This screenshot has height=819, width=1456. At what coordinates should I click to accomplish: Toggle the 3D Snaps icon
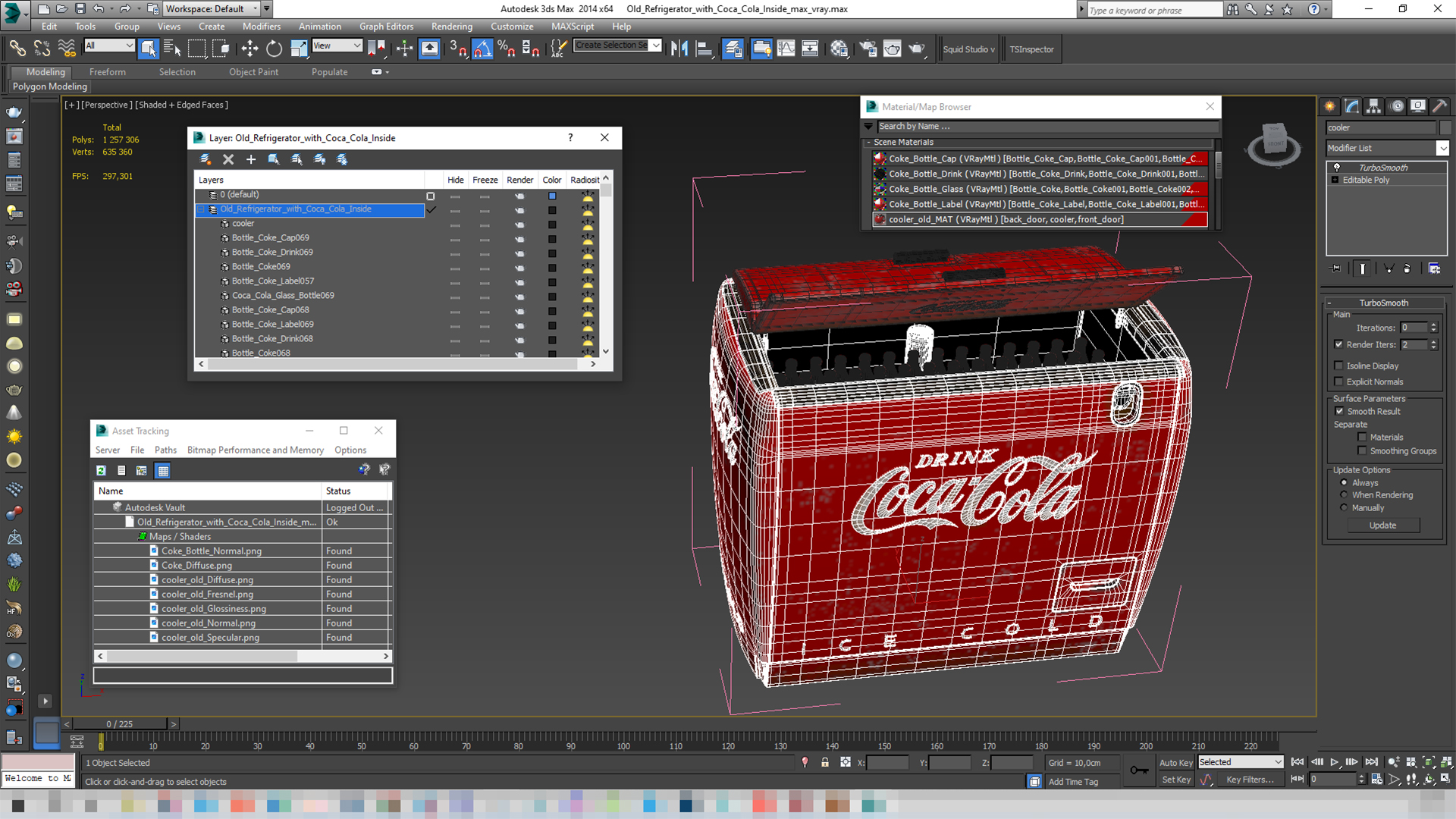pos(457,49)
